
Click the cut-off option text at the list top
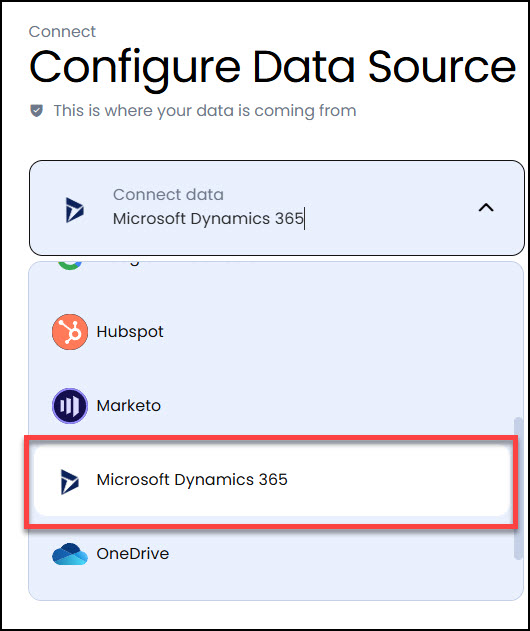(x=135, y=264)
